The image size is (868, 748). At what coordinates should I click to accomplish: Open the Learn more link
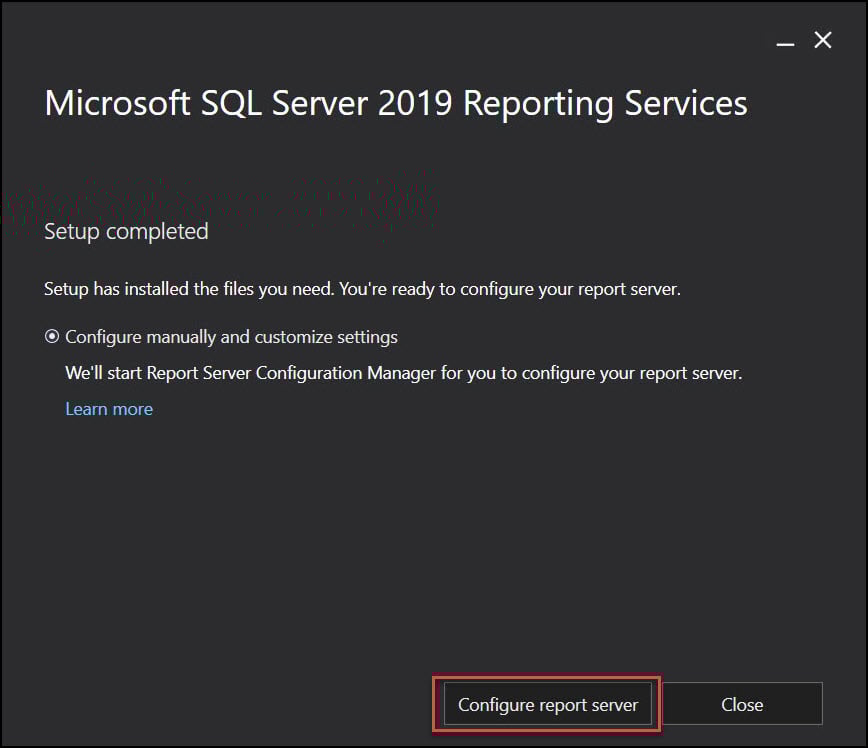click(109, 409)
